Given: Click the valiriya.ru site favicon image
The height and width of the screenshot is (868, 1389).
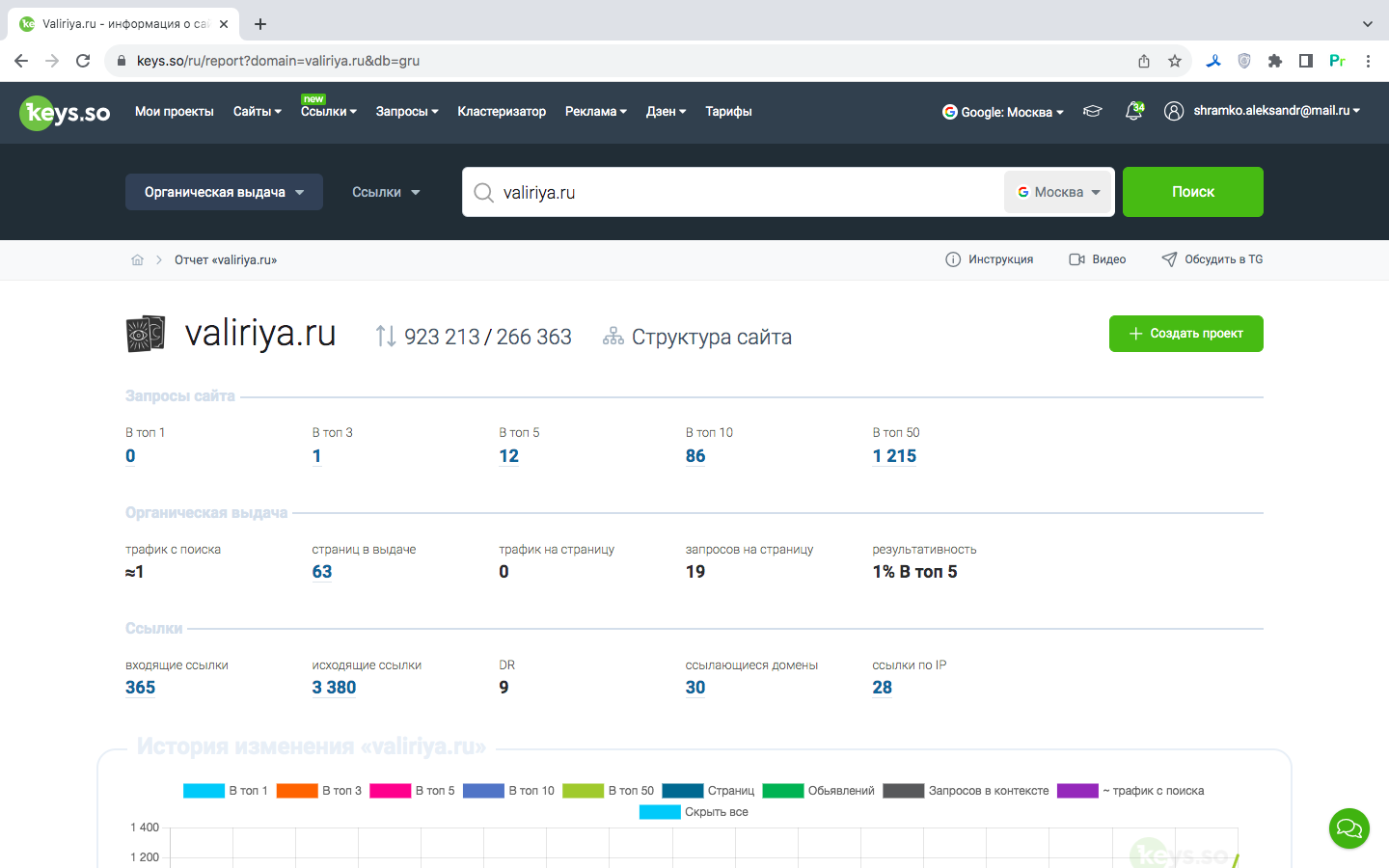Looking at the screenshot, I should coord(146,334).
